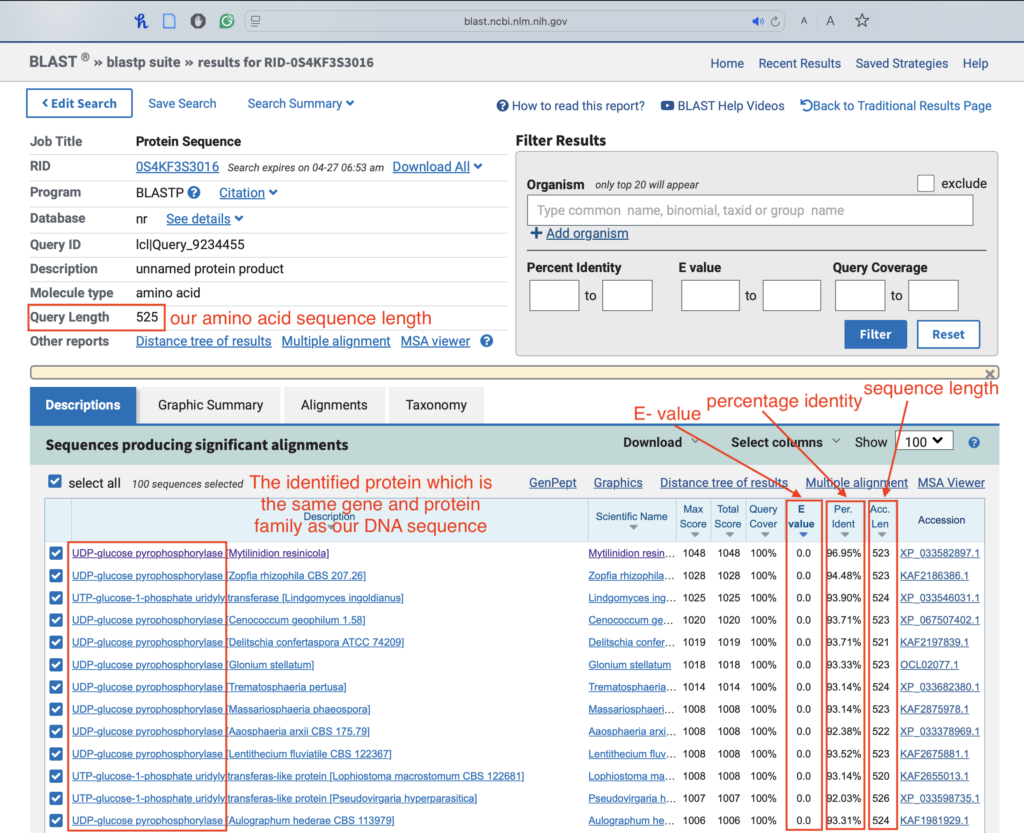Screen dimensions: 1024x833
Task: Sort results by Query Cover arrow
Action: coord(763,534)
